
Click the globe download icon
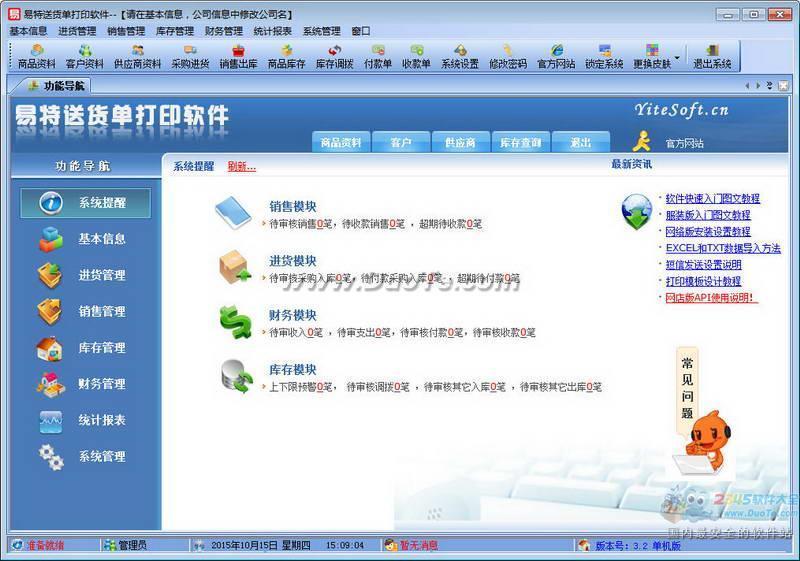click(x=636, y=212)
